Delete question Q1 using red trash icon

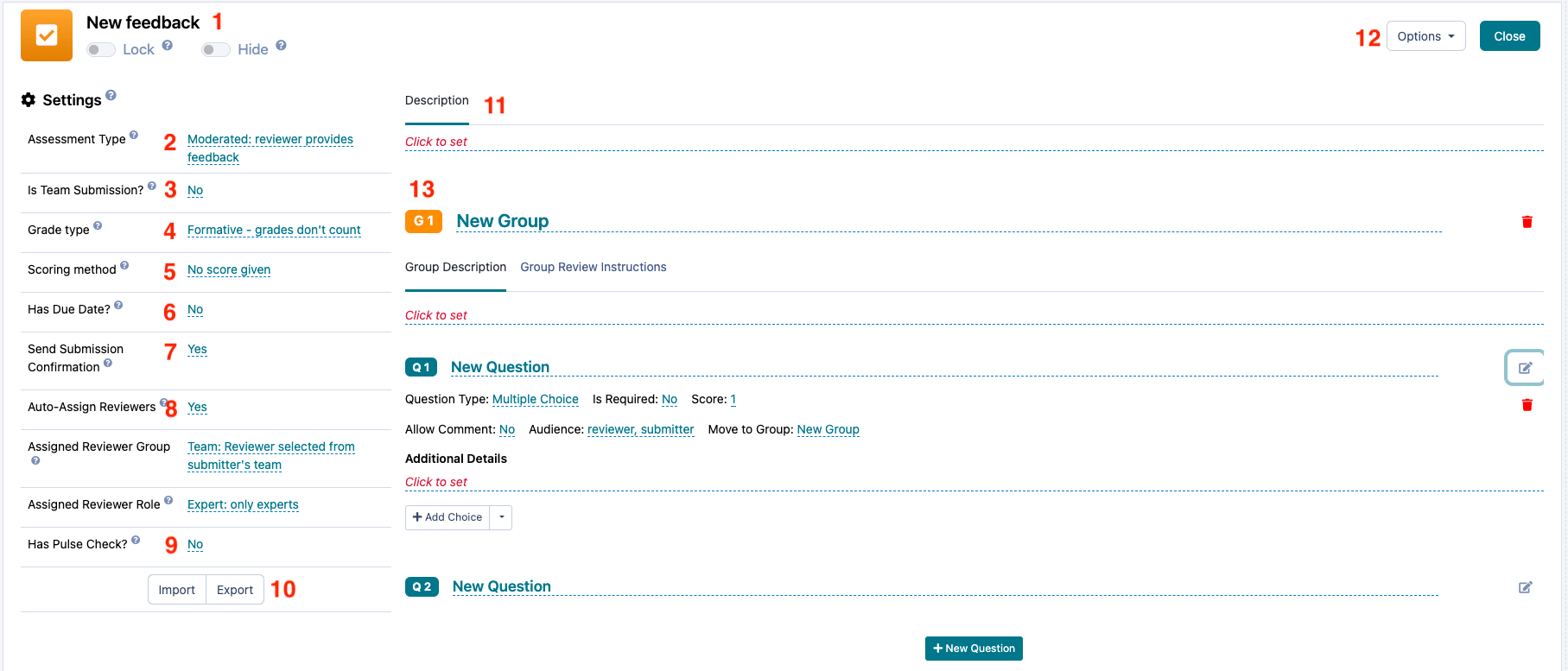coord(1527,405)
